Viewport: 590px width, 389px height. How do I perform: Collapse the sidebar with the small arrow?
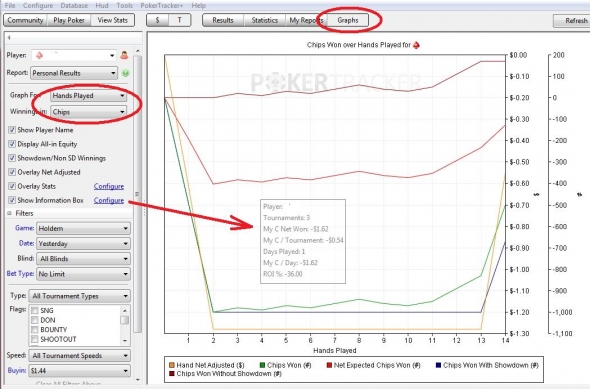pyautogui.click(x=9, y=38)
